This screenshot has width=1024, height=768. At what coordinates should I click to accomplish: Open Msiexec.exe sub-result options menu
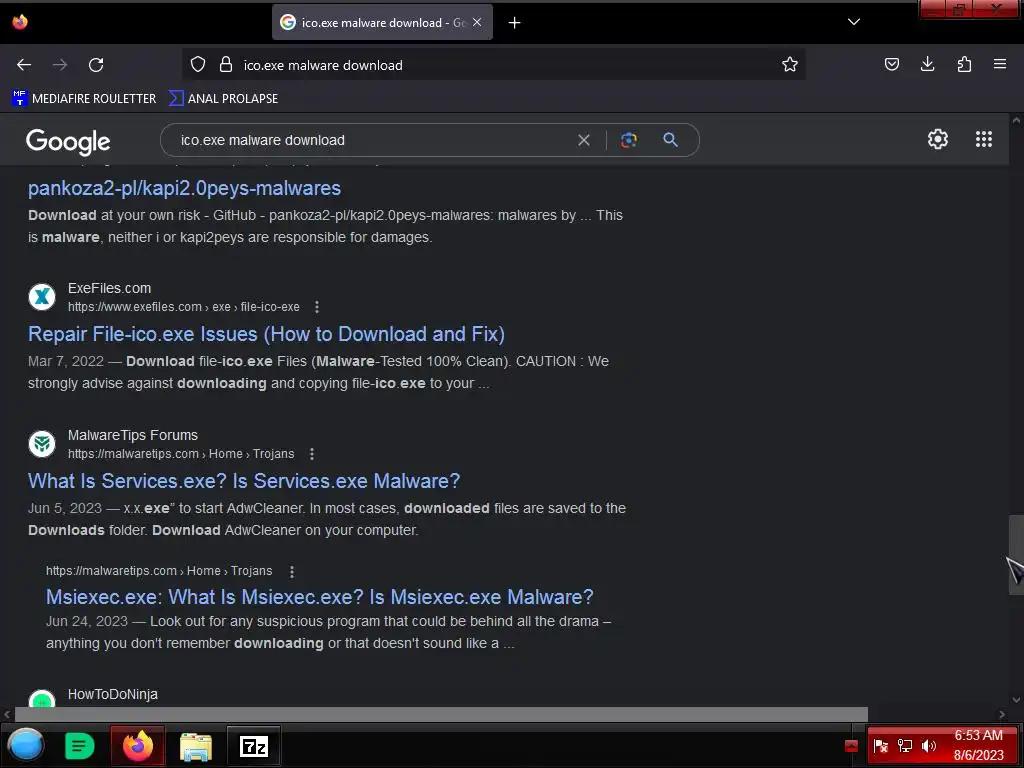pyautogui.click(x=292, y=571)
